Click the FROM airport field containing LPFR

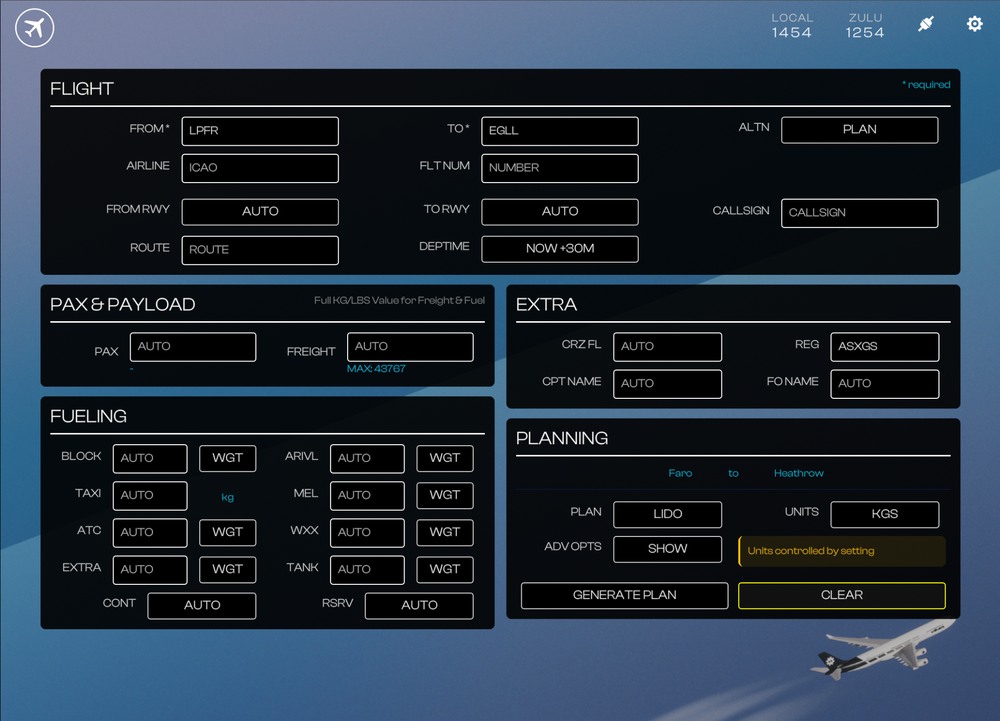point(260,131)
